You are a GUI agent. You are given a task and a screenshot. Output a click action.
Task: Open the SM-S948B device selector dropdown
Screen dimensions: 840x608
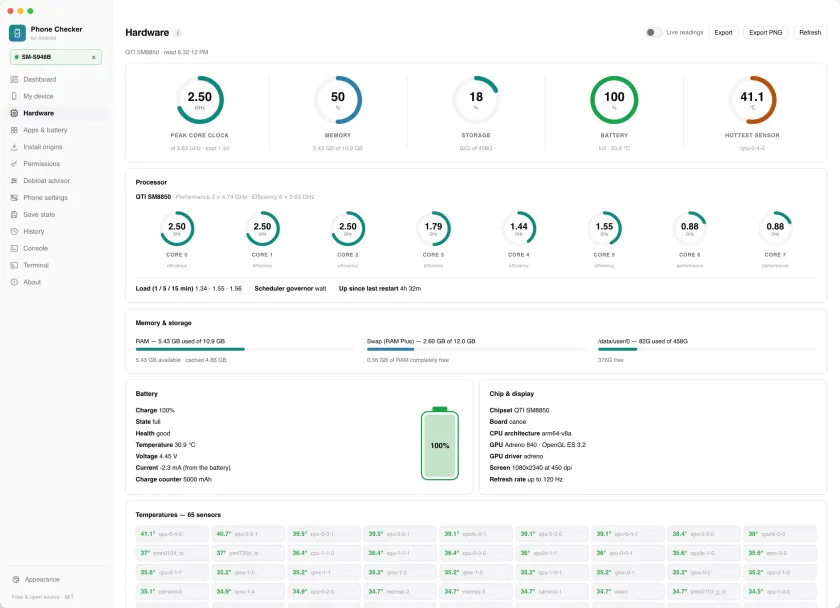[x=56, y=57]
